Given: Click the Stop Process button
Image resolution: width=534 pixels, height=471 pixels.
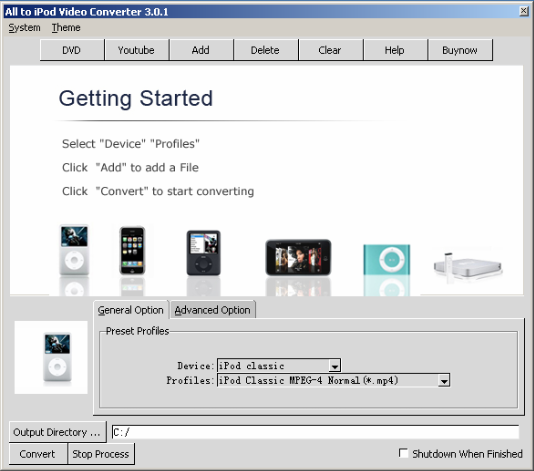Looking at the screenshot, I should pos(101,454).
